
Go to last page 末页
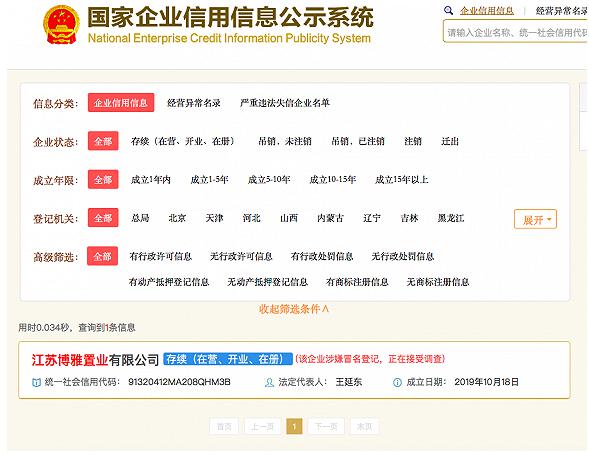click(x=364, y=426)
